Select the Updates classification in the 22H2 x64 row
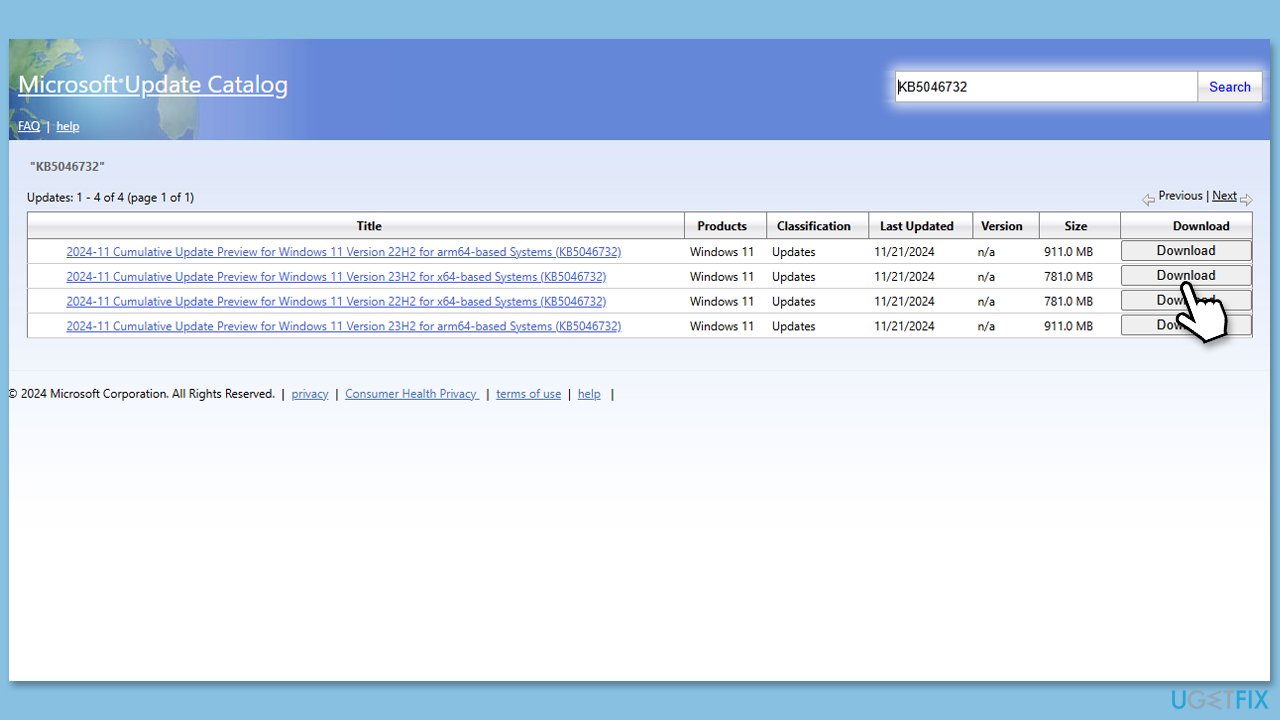Image resolution: width=1280 pixels, height=720 pixels. (x=794, y=302)
